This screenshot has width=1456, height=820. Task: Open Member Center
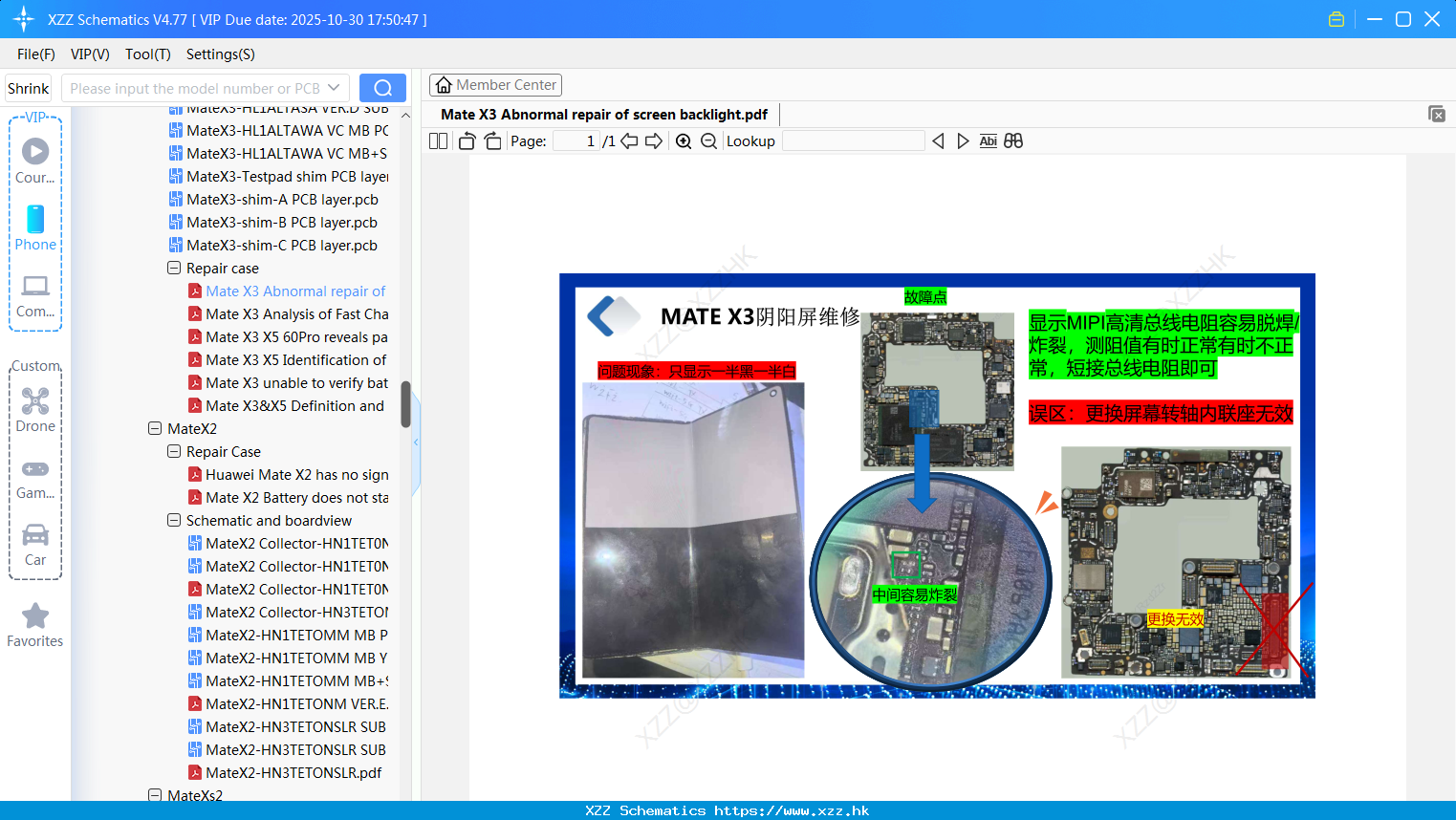[x=495, y=85]
